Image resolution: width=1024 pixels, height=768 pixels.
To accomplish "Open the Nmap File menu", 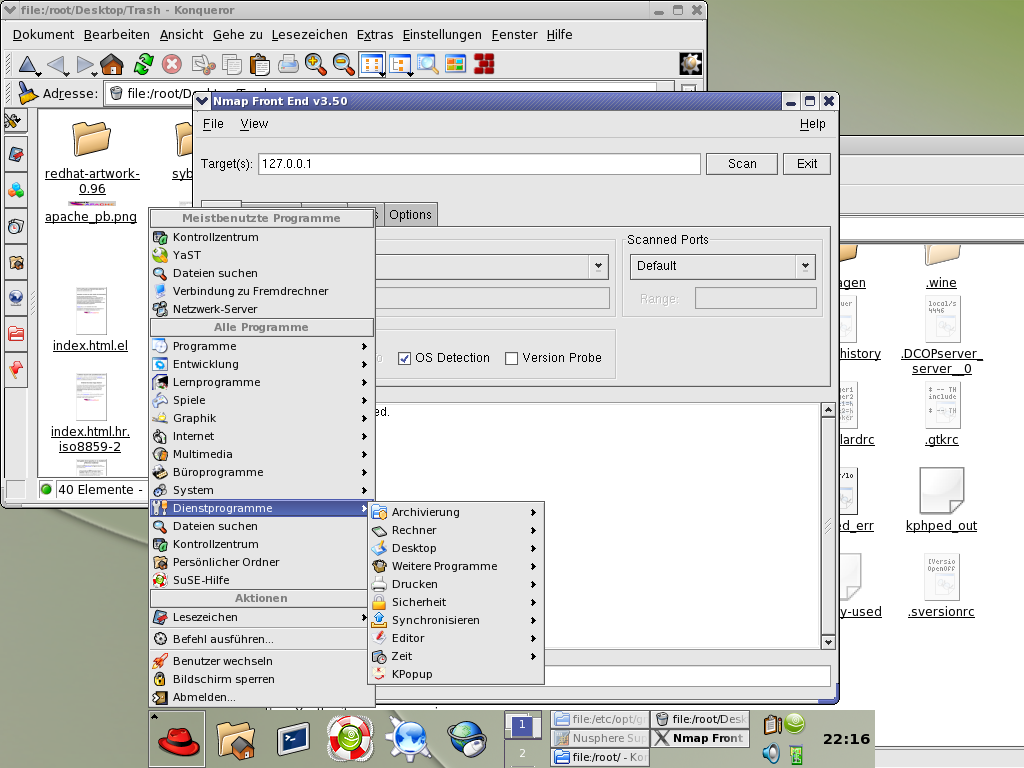I will point(213,123).
